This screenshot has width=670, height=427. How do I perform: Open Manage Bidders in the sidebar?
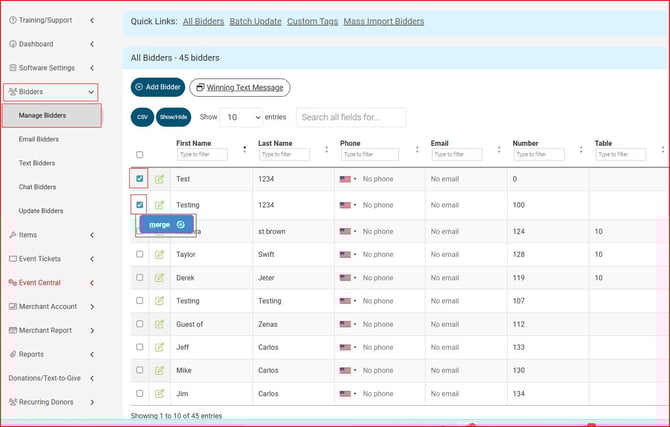(x=42, y=116)
